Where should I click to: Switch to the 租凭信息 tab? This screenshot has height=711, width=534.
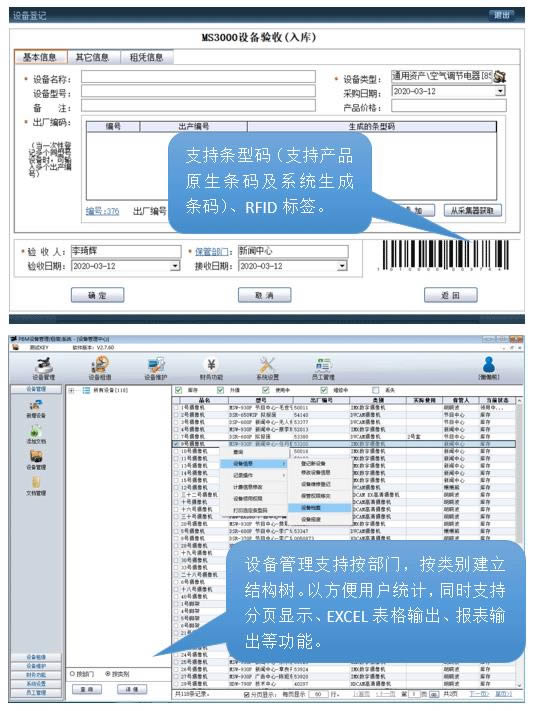pyautogui.click(x=146, y=58)
